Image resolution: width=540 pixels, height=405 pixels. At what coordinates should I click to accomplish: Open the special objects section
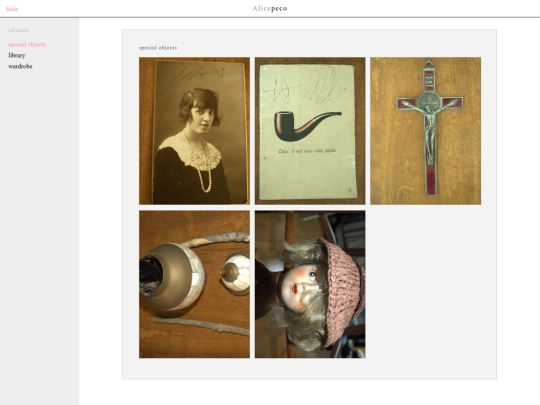coord(27,44)
